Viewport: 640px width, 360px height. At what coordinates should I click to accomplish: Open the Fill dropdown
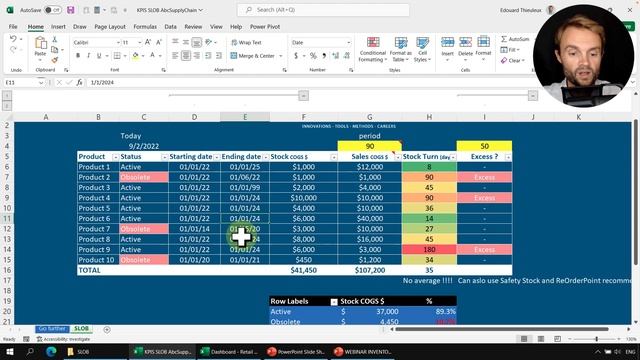[510, 49]
